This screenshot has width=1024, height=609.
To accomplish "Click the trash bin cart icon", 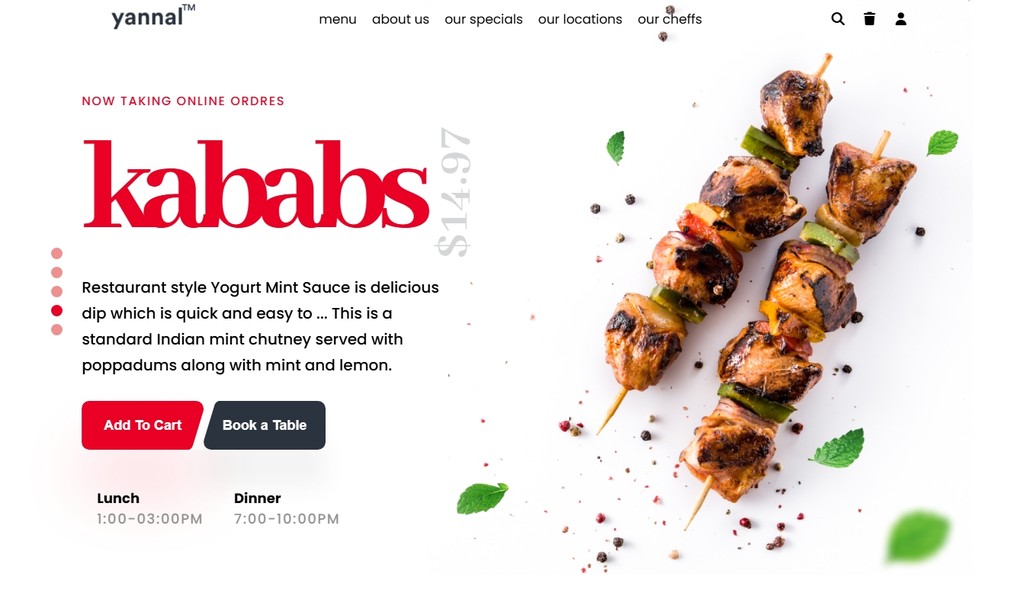I will [x=869, y=19].
